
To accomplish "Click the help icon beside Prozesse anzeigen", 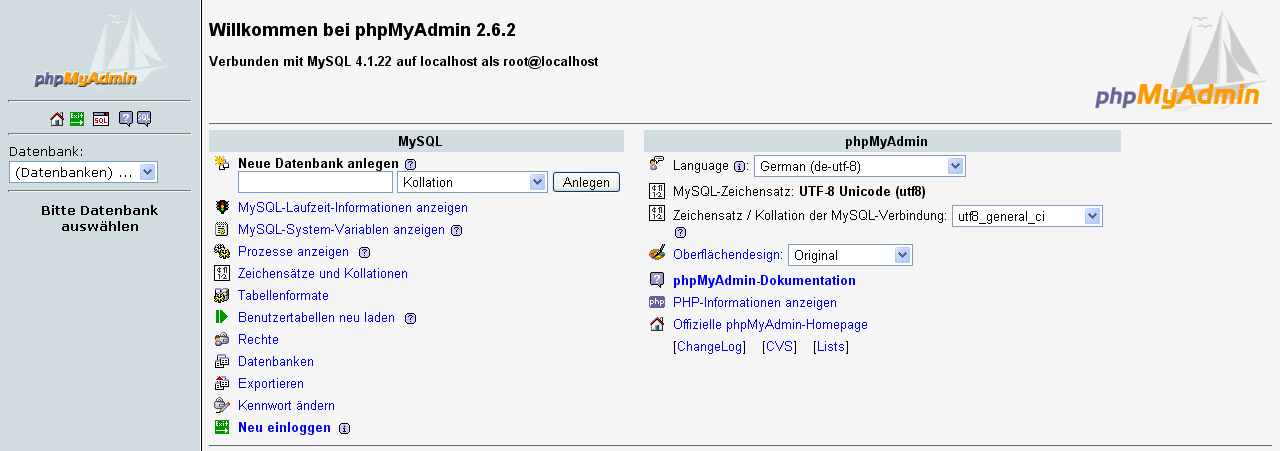I will click(364, 253).
